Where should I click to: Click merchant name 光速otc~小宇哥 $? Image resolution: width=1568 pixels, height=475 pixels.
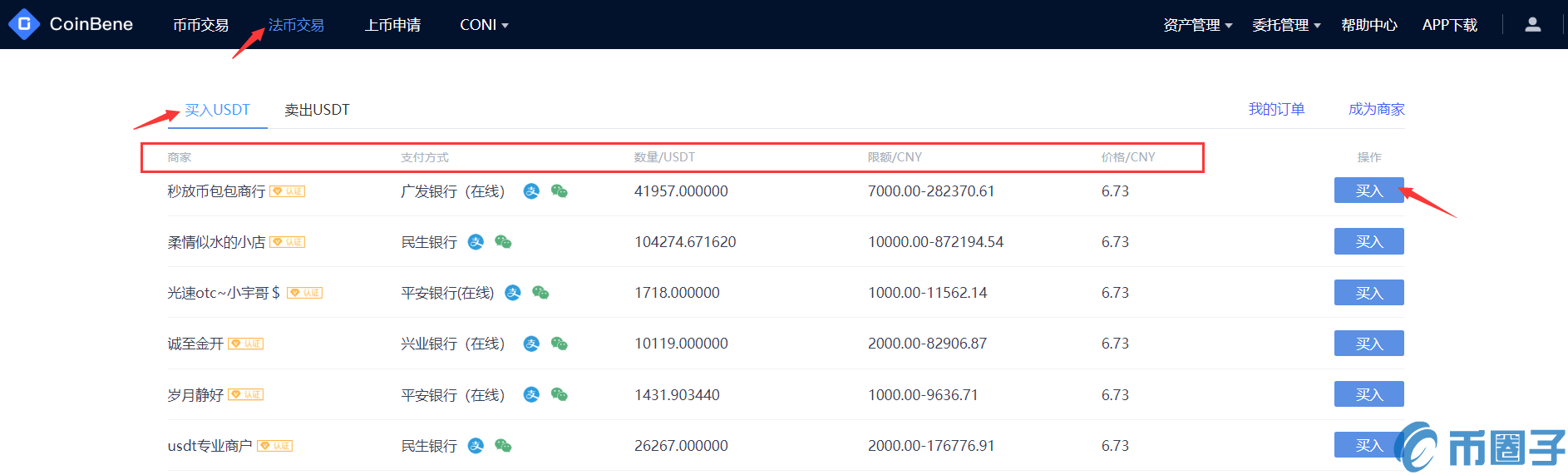click(x=224, y=293)
